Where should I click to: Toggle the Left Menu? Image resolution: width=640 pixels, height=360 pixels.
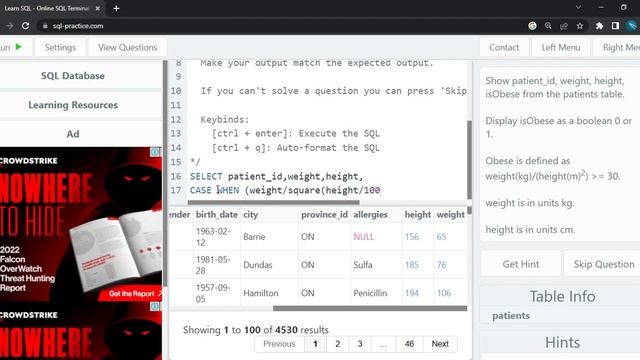tap(561, 47)
